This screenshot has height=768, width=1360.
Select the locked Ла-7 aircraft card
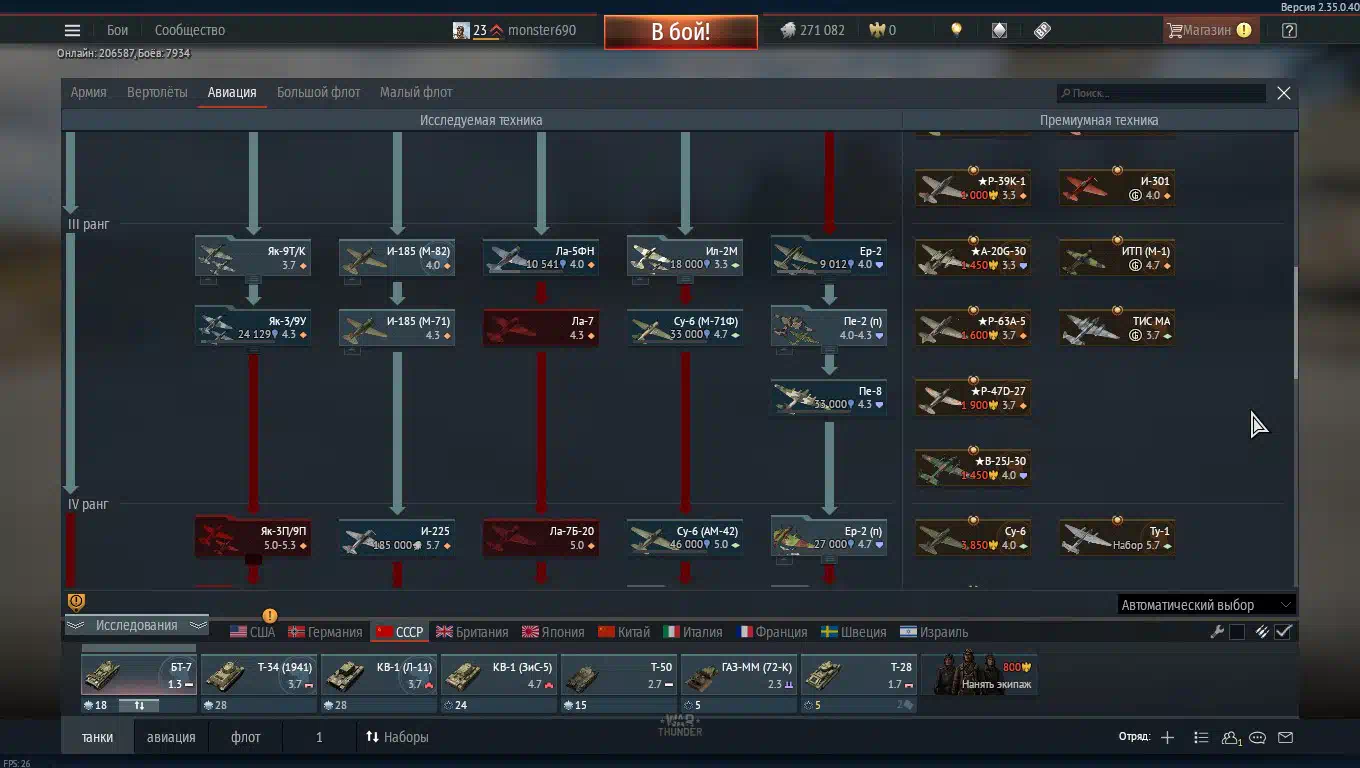(541, 327)
